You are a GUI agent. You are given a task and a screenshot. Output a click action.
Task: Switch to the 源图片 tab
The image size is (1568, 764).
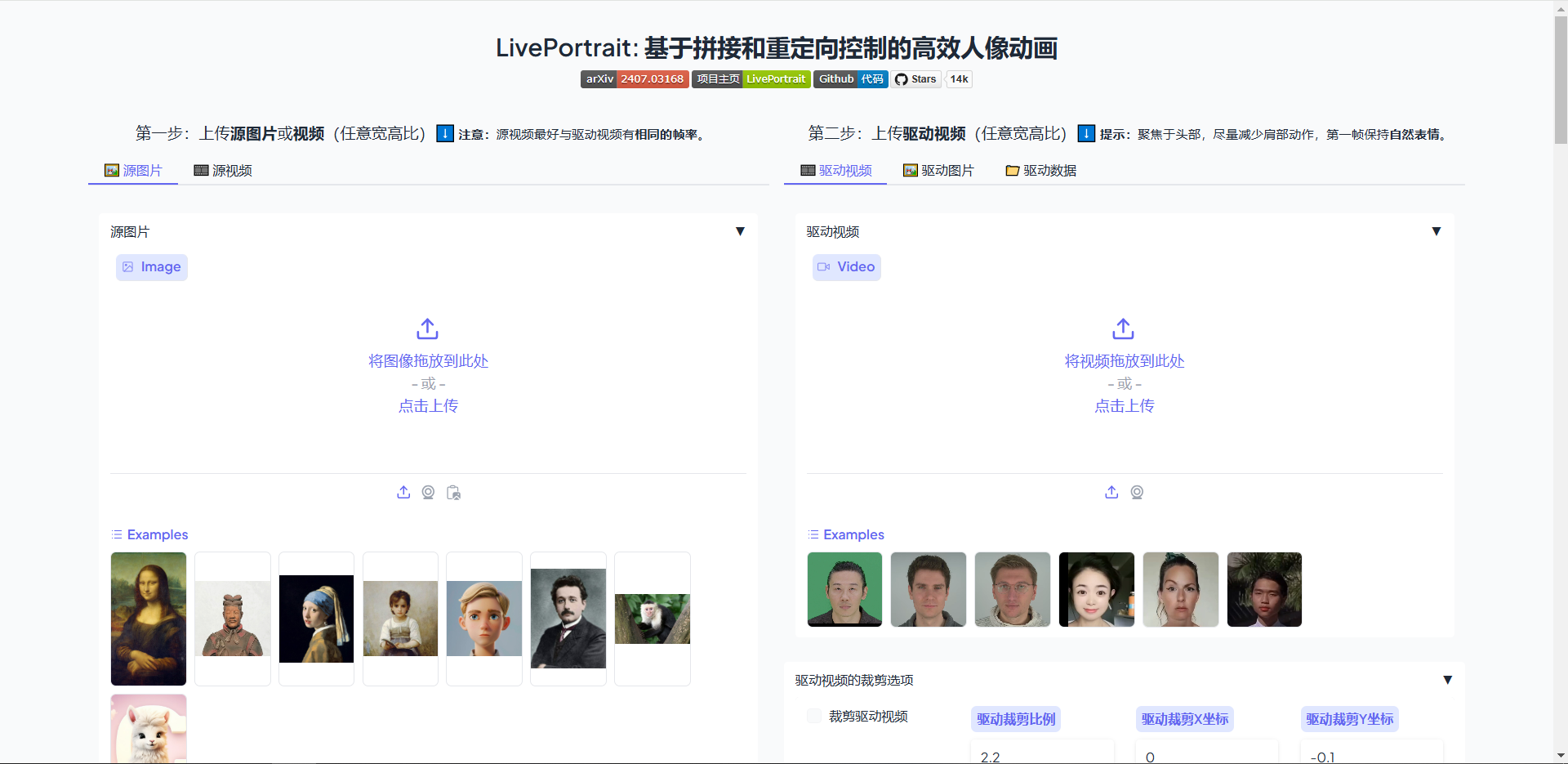(x=133, y=170)
